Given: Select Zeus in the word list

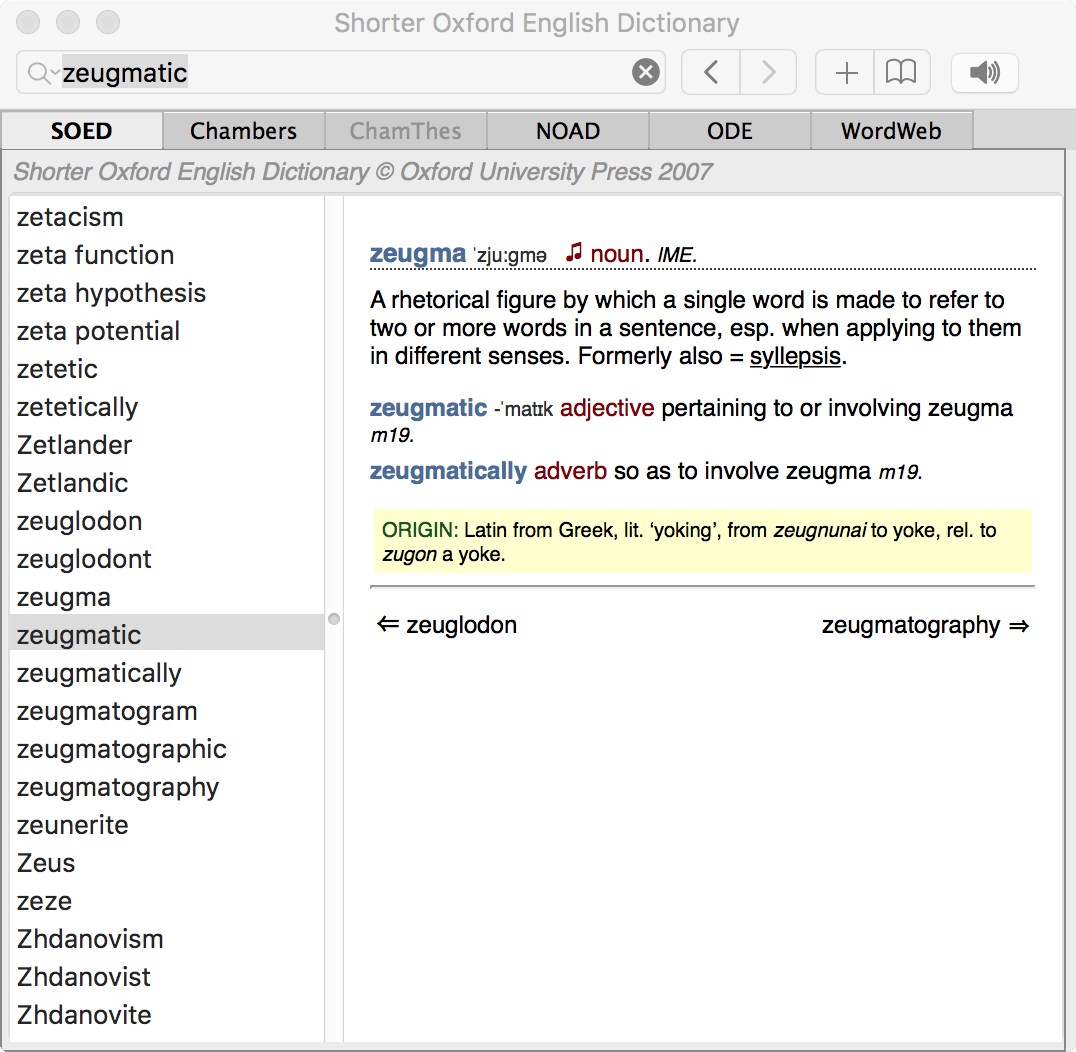Looking at the screenshot, I should [x=167, y=863].
